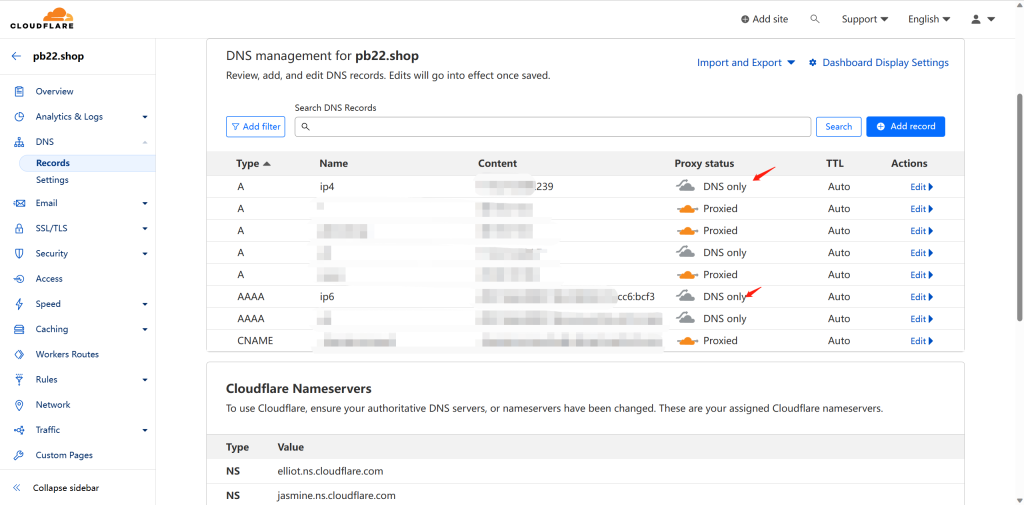
Task: Click the plus icon on Add site
Action: click(745, 20)
